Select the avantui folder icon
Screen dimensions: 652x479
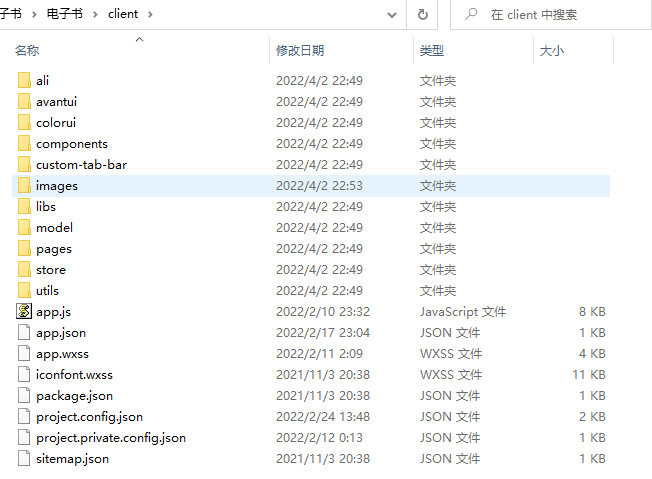click(x=24, y=101)
